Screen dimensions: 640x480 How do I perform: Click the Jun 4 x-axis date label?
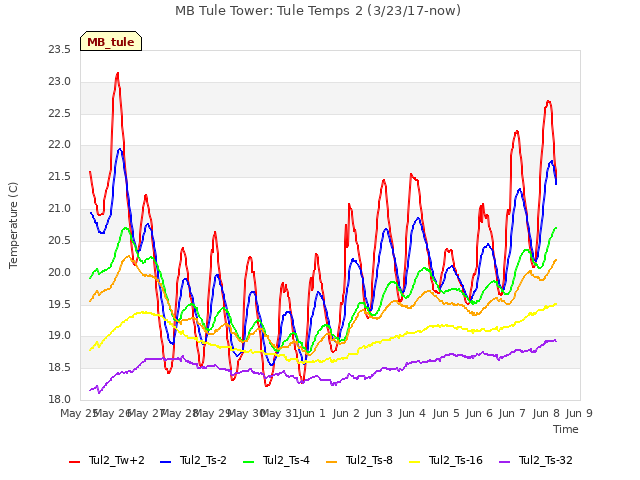coord(412,413)
